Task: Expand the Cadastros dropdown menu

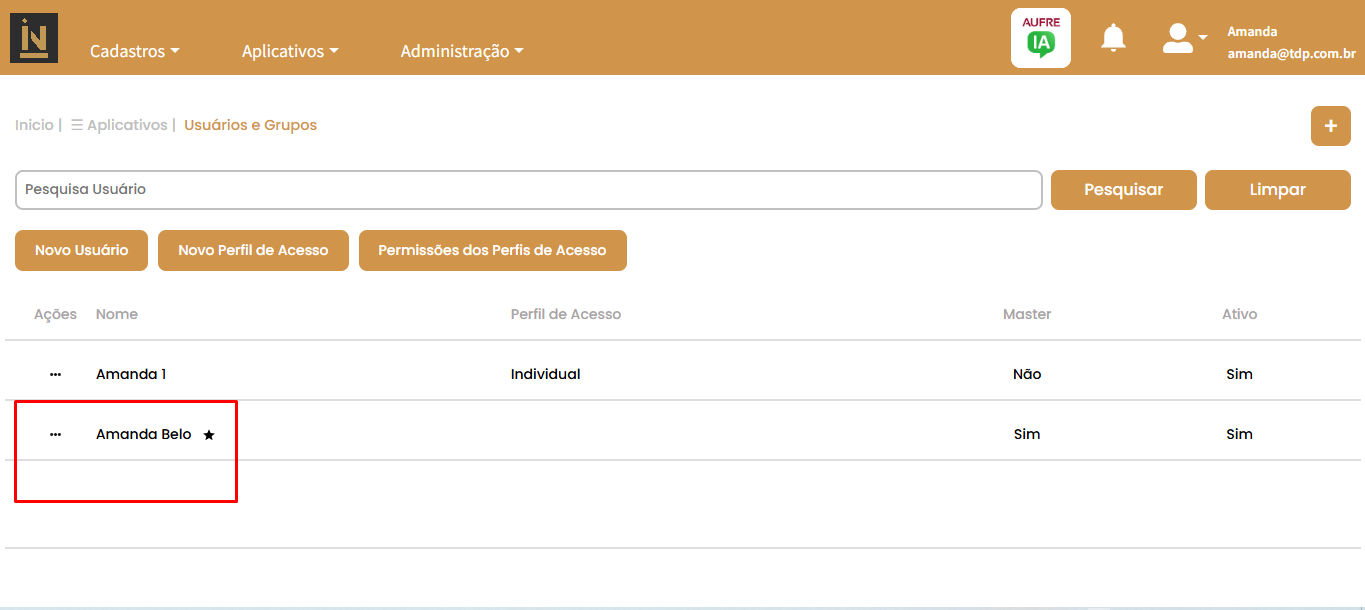Action: 134,51
